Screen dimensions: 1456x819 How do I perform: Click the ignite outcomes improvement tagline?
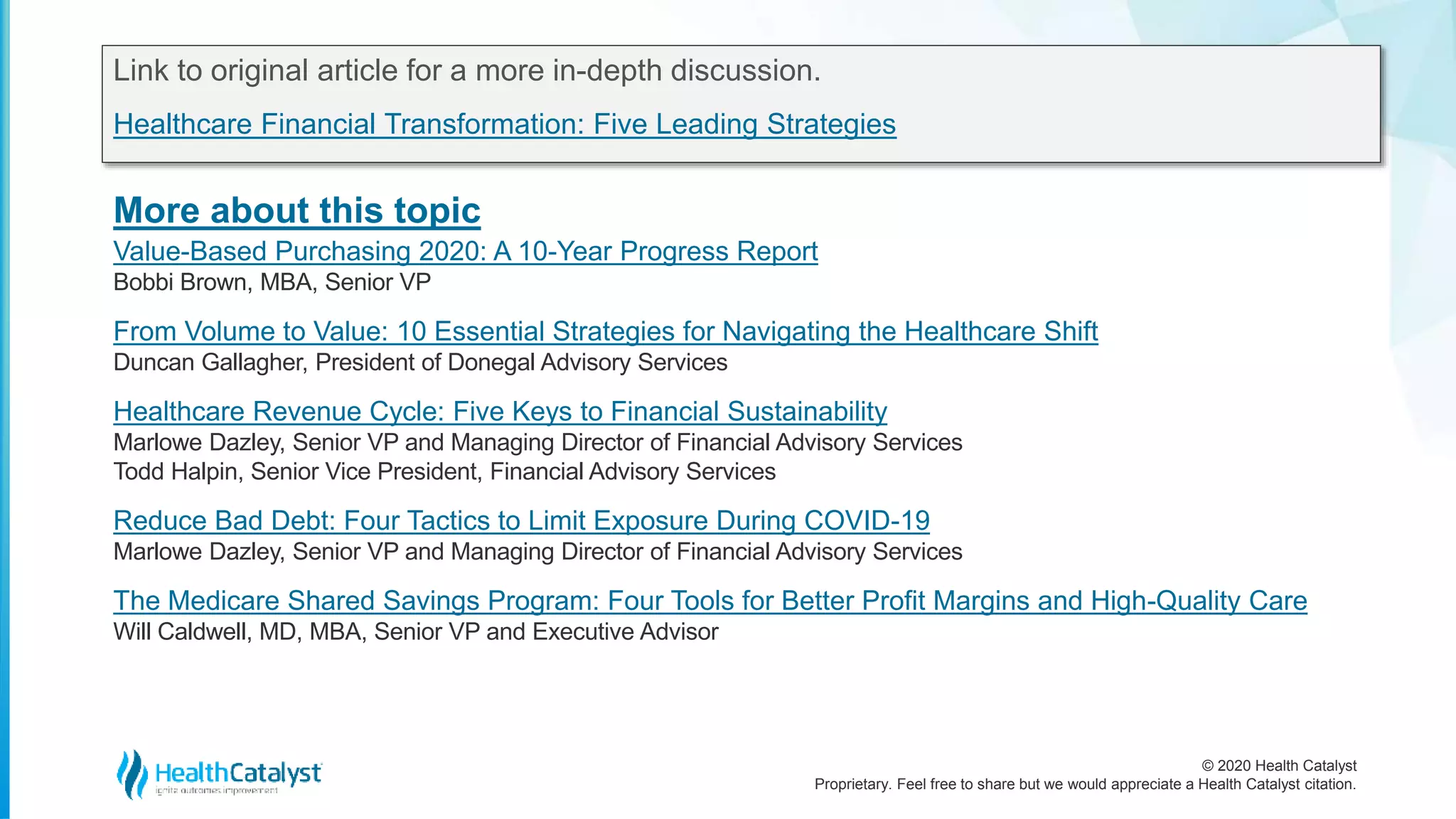coord(217,791)
